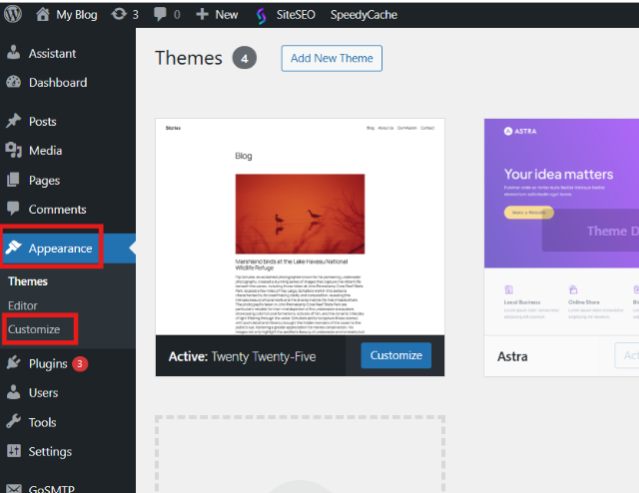Open the Pages menu

point(44,180)
